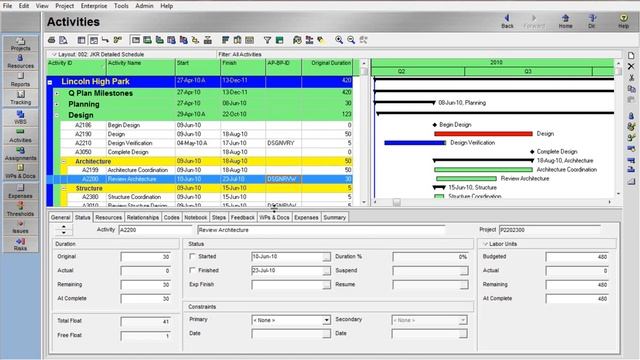Viewport: 640px width, 360px height.
Task: Click the activity table scroll down arrow
Action: (364, 202)
